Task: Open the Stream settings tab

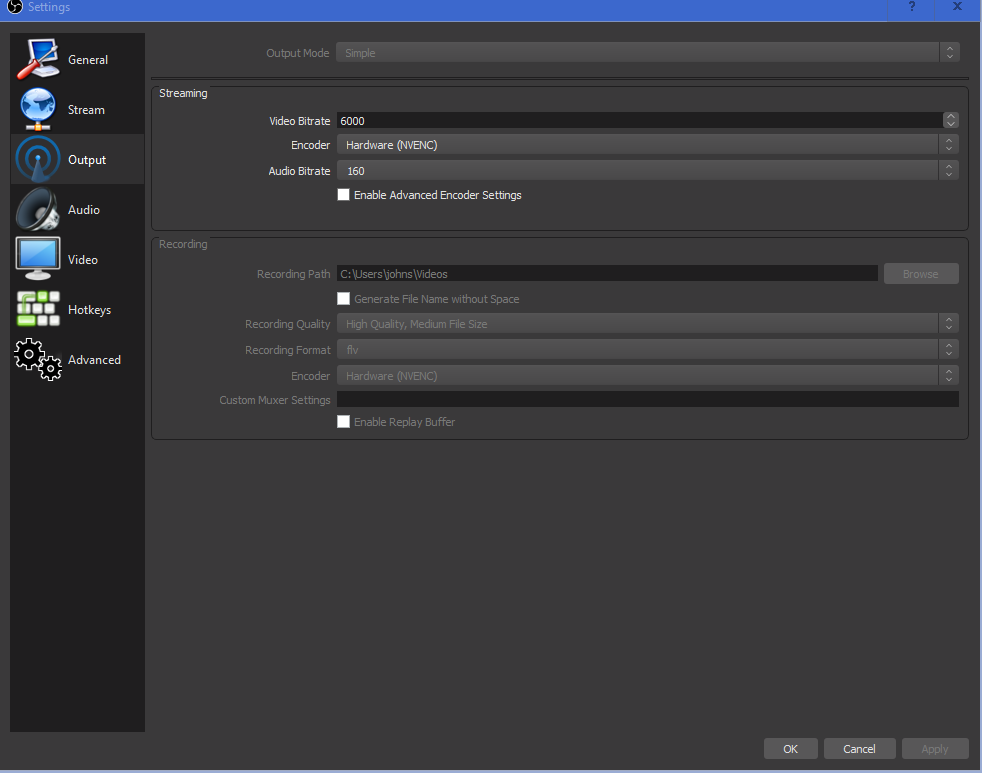Action: click(x=78, y=109)
